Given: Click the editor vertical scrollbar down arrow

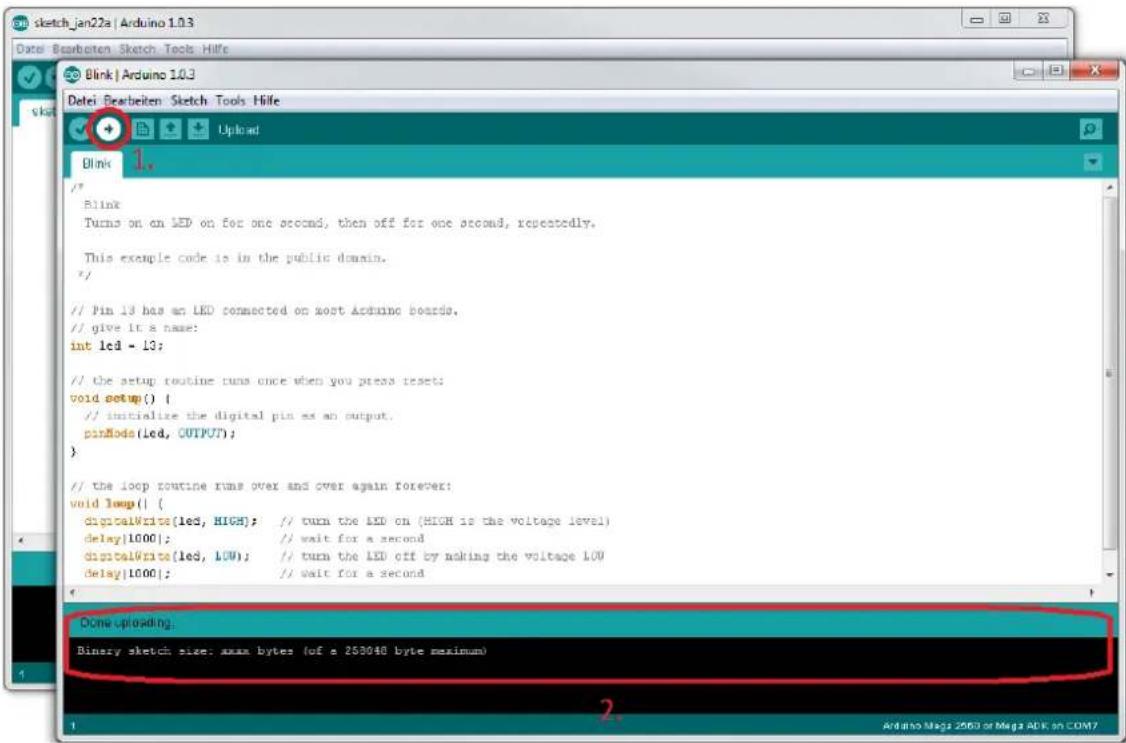Looking at the screenshot, I should [x=1111, y=575].
